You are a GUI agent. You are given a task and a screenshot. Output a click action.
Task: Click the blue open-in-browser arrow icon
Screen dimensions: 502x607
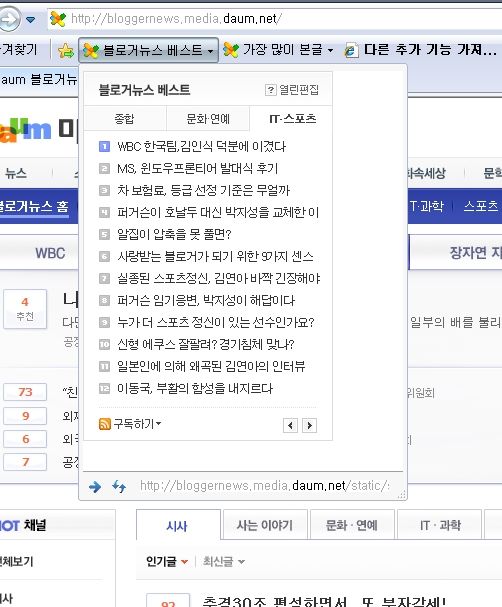(x=95, y=486)
